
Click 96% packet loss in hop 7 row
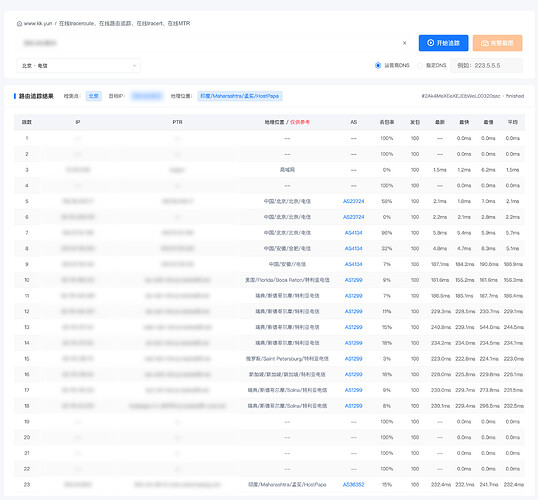[x=387, y=233]
